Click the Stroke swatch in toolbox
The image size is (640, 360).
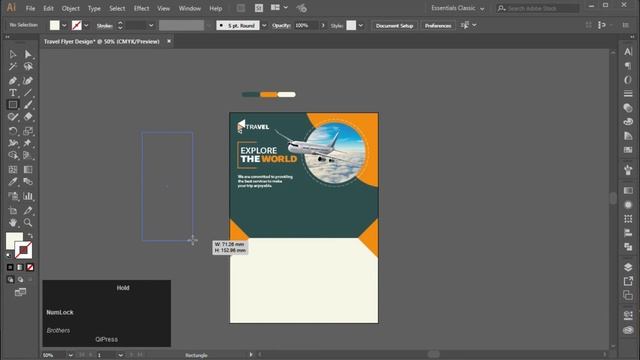coord(24,250)
